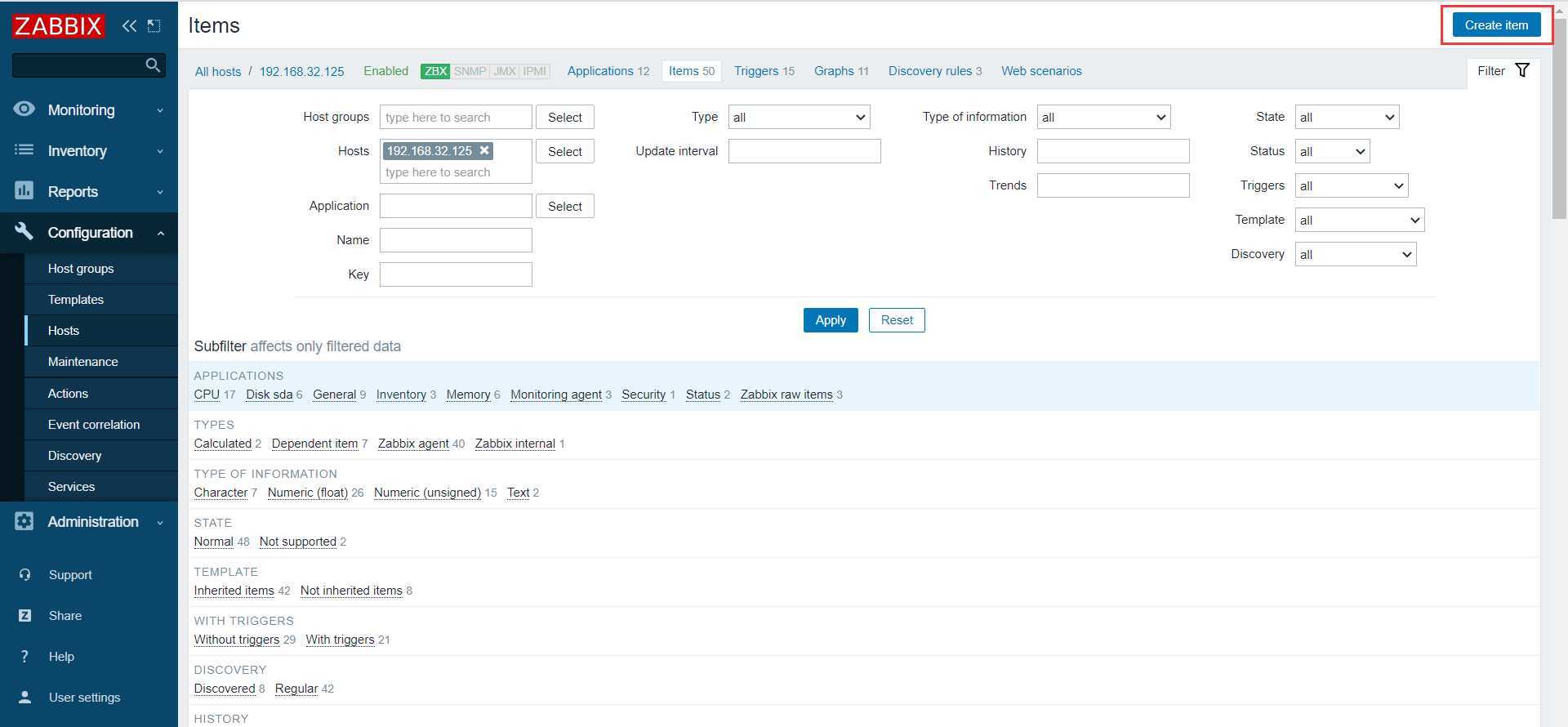
Task: Click the 192.168.32.125 breadcrumb link
Action: point(301,72)
